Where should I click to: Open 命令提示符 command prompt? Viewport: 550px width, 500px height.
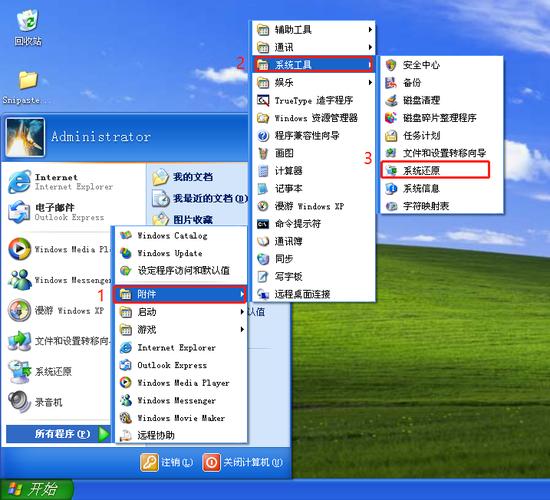(x=313, y=224)
